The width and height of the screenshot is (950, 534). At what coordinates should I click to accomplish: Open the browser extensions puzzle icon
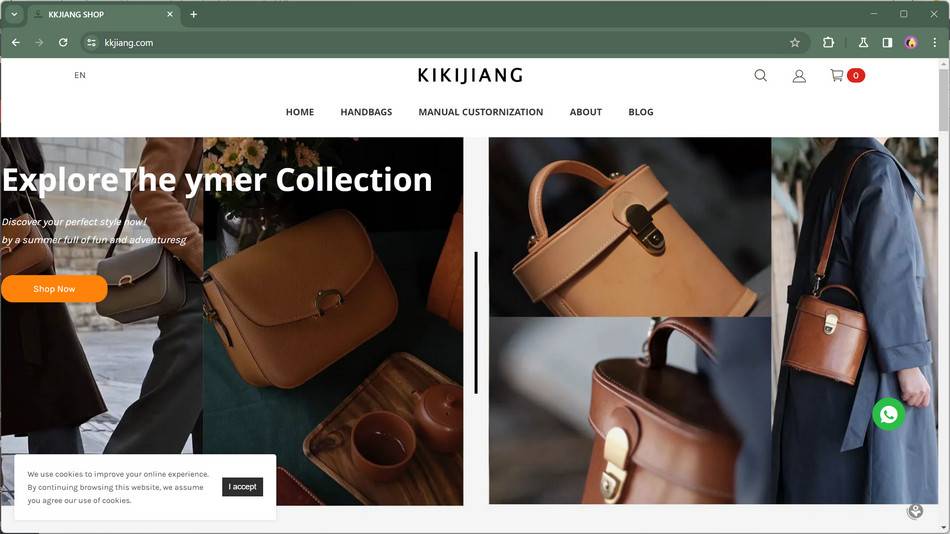pos(828,42)
